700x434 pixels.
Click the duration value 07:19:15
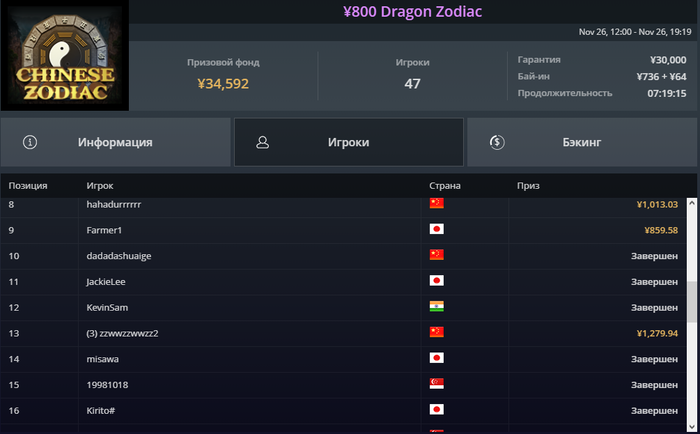(x=667, y=93)
